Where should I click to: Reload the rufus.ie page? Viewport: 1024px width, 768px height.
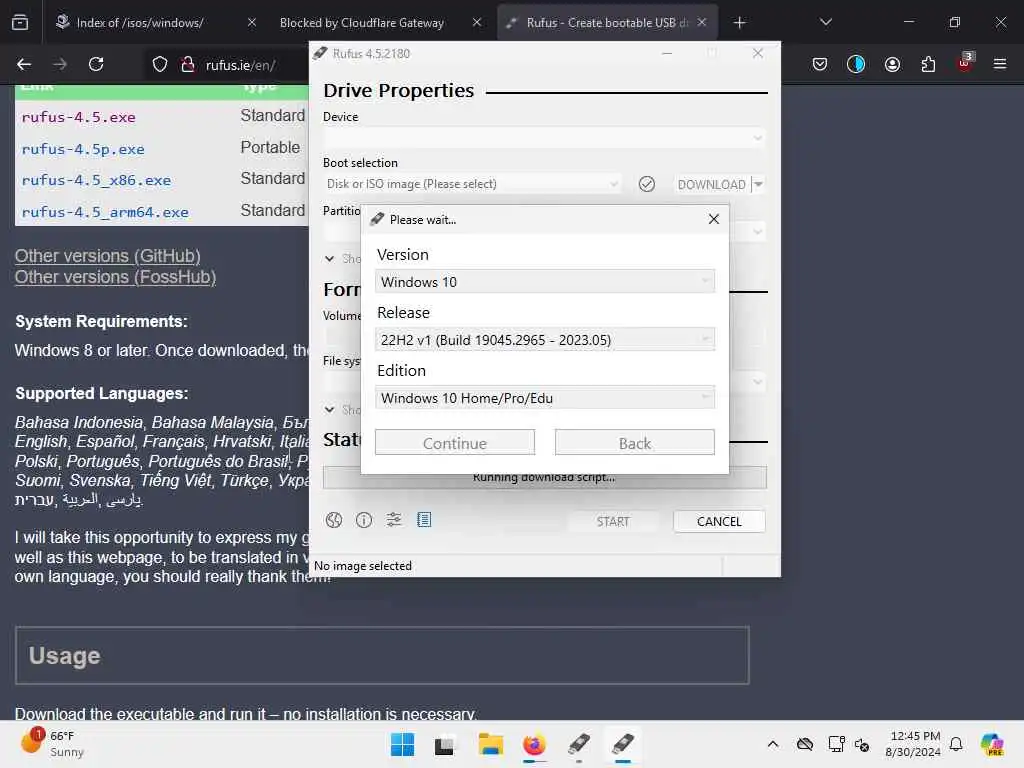tap(96, 64)
